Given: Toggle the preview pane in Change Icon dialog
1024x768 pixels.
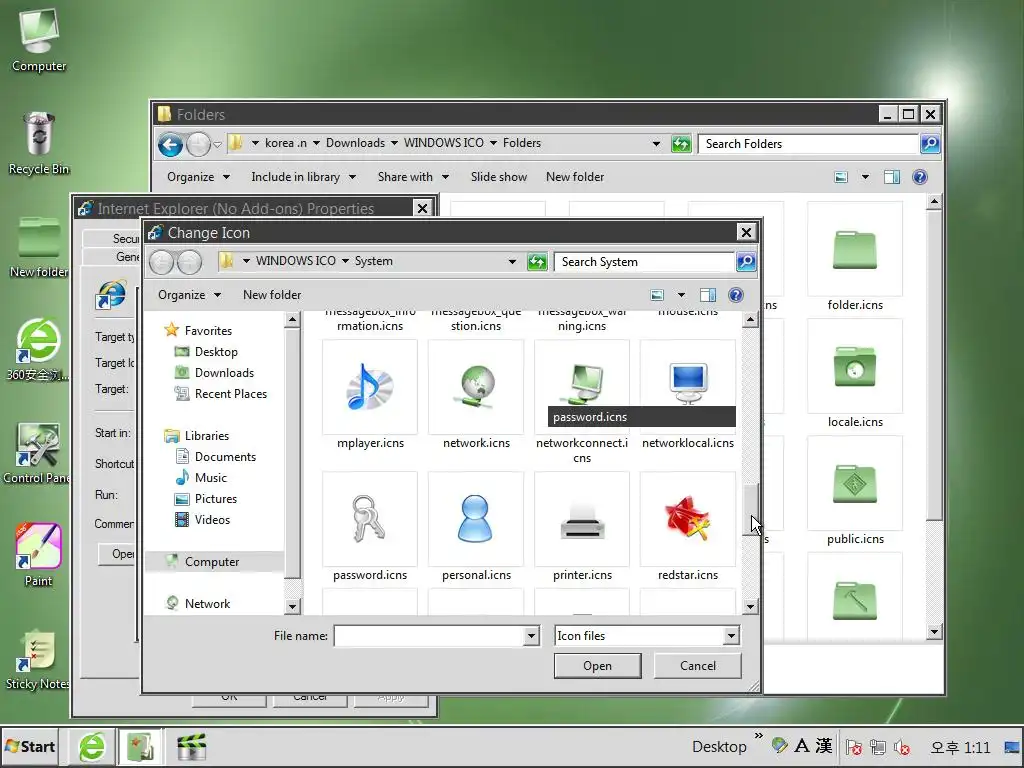Looking at the screenshot, I should [x=708, y=295].
